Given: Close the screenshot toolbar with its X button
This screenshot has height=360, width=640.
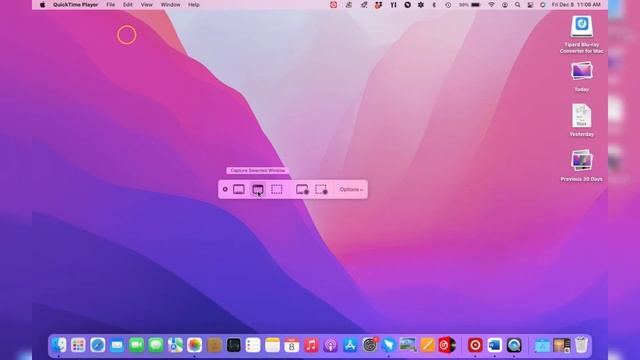Looking at the screenshot, I should (225, 189).
